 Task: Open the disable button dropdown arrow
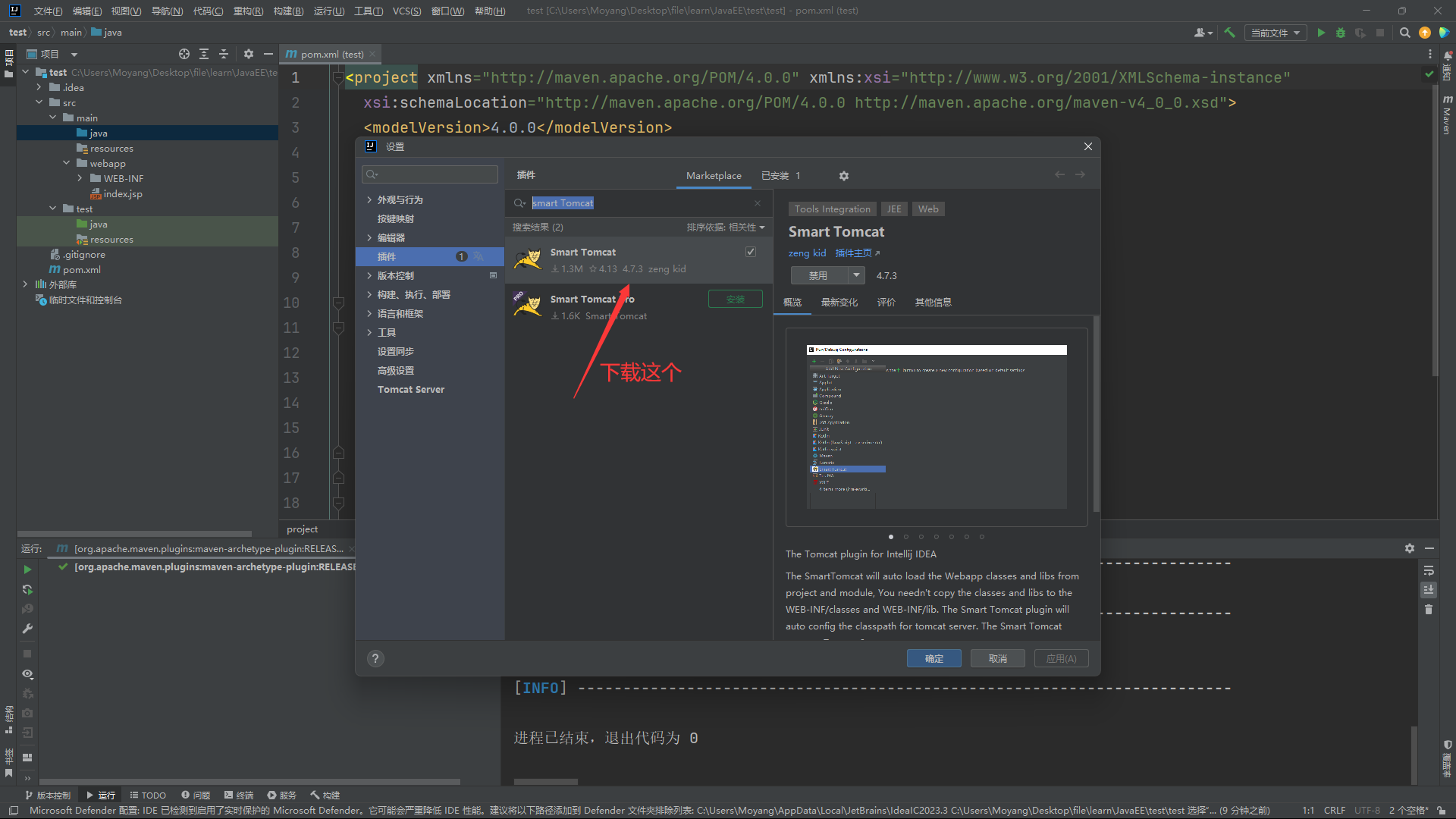click(856, 275)
